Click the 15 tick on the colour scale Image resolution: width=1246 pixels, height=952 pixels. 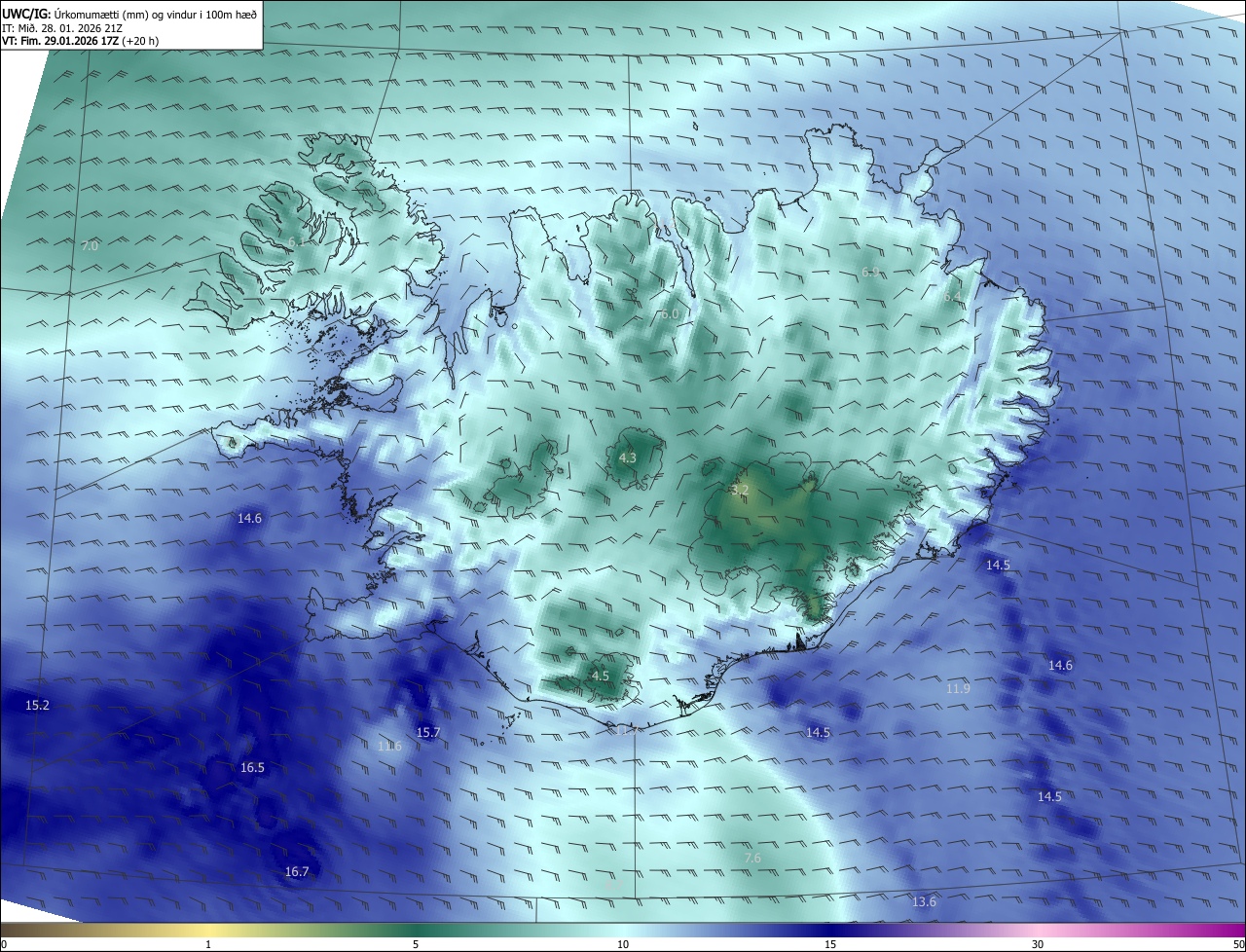point(830,944)
